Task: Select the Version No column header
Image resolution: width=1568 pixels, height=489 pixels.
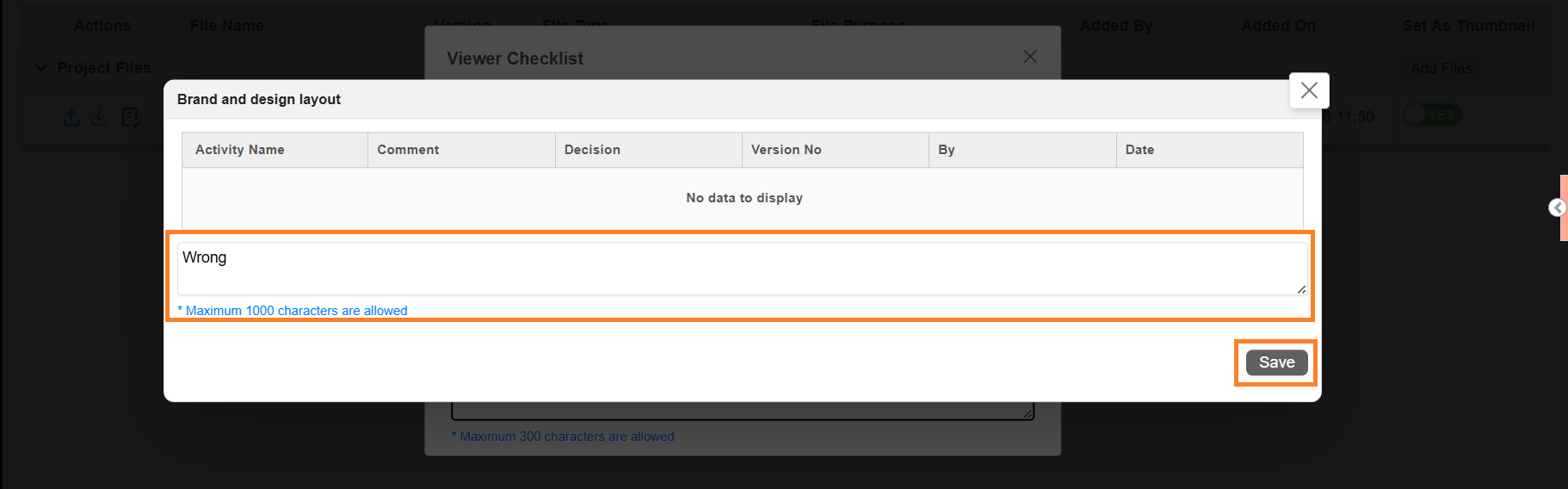Action: pos(786,150)
